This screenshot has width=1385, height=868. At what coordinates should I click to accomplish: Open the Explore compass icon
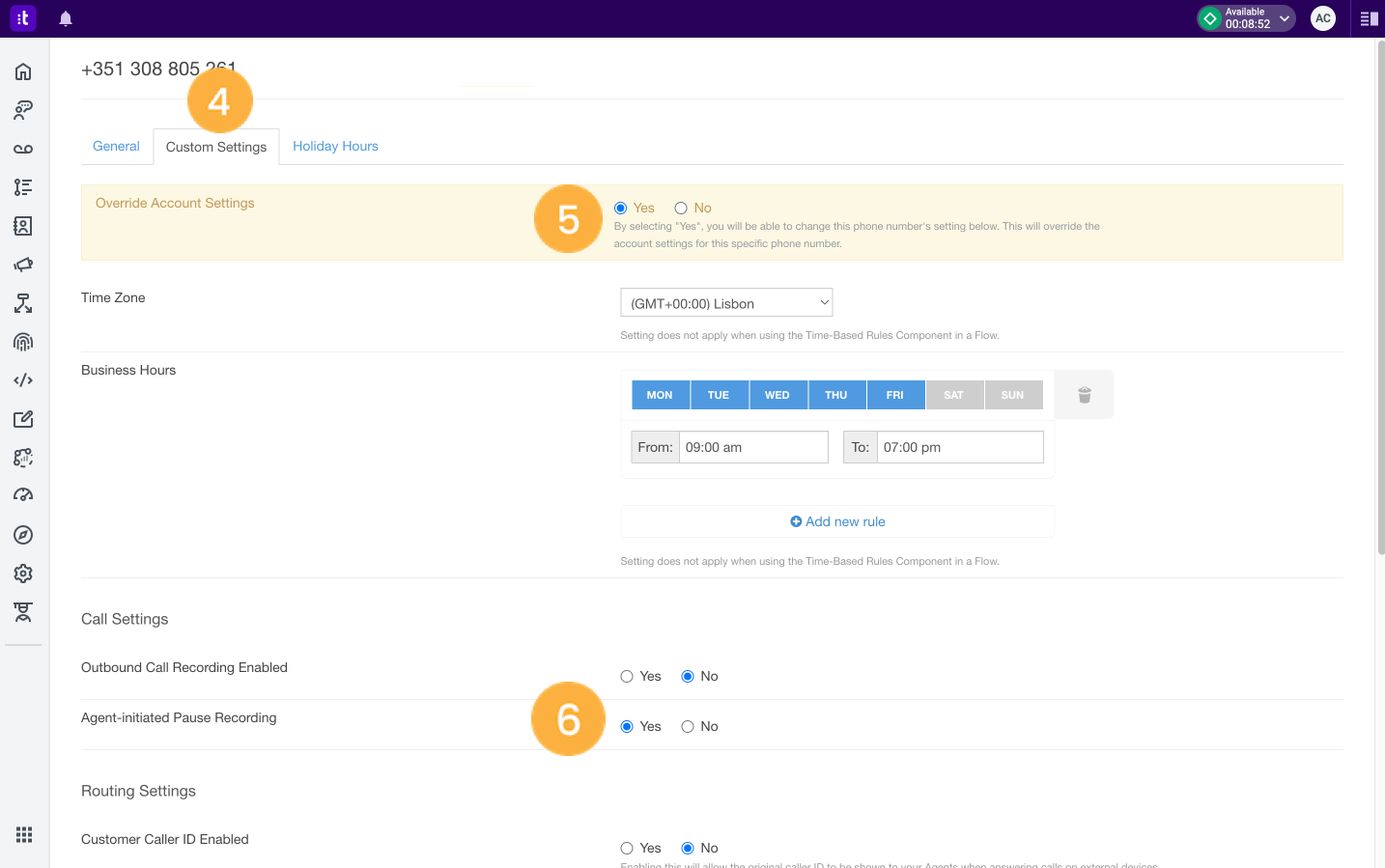click(23, 535)
